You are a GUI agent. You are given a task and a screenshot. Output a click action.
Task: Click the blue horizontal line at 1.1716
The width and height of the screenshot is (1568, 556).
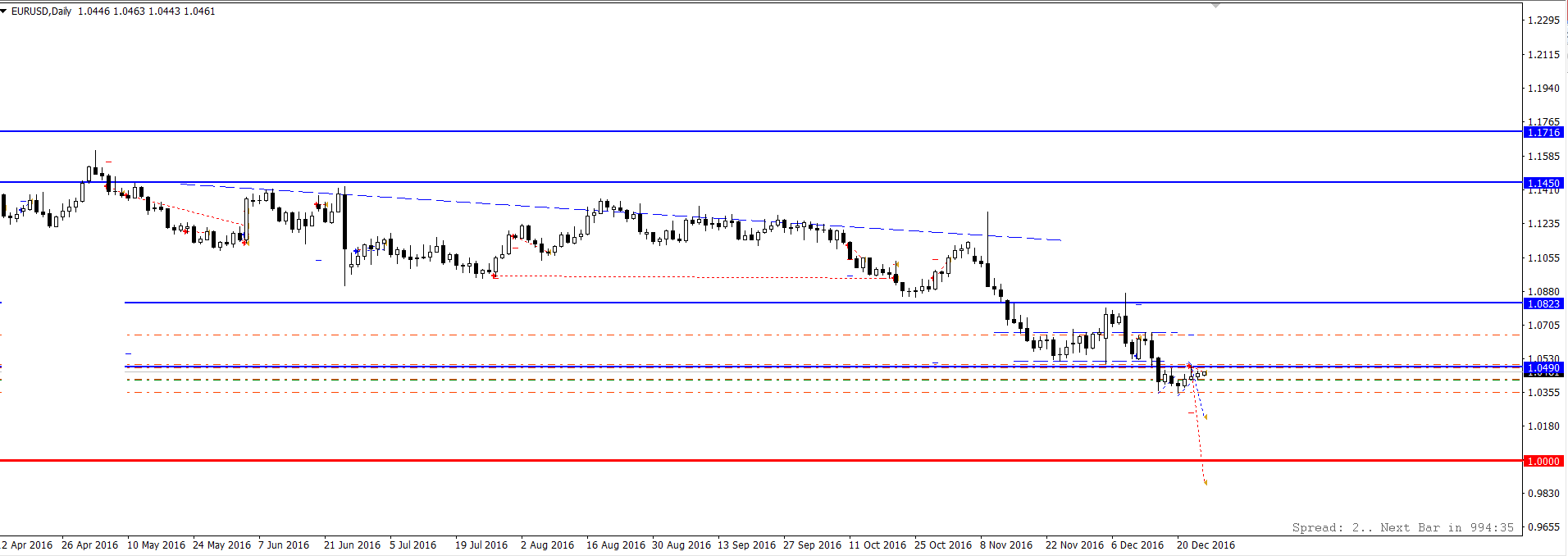tap(761, 131)
